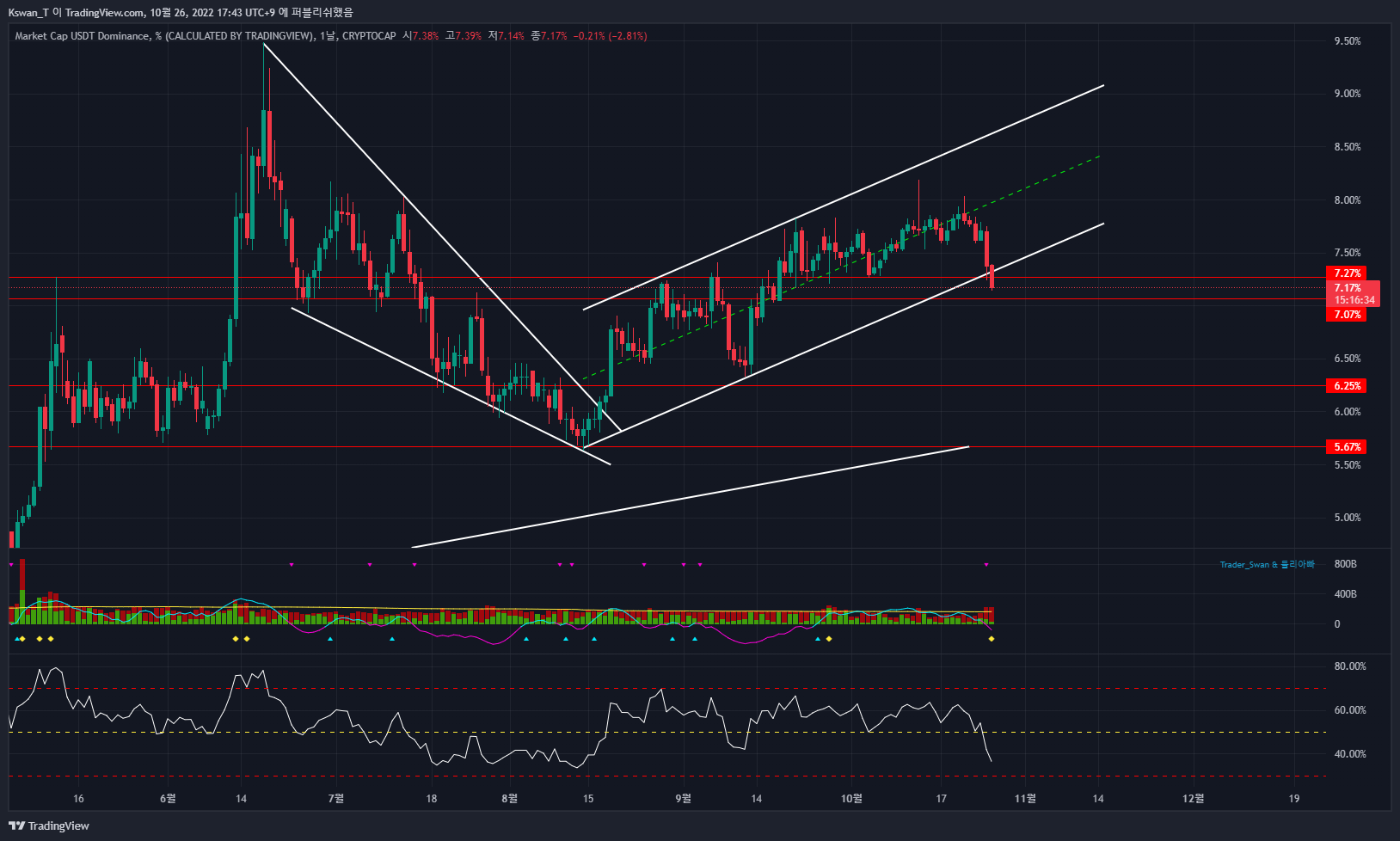Viewport: 1400px width, 841px height.
Task: Click the Trader_Swan & 돌리아빠 indicator label
Action: tap(1267, 565)
